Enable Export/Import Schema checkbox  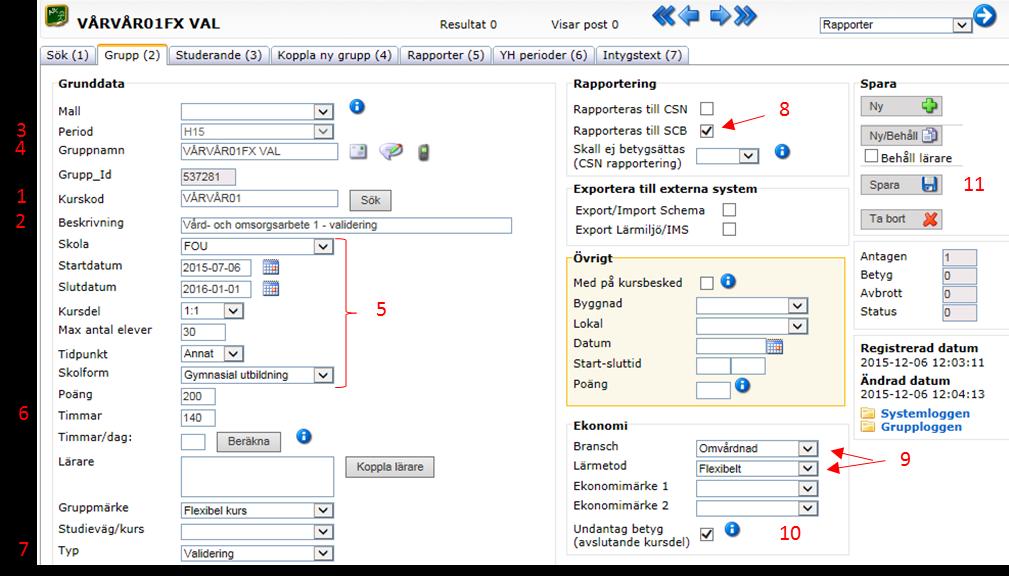coord(729,210)
